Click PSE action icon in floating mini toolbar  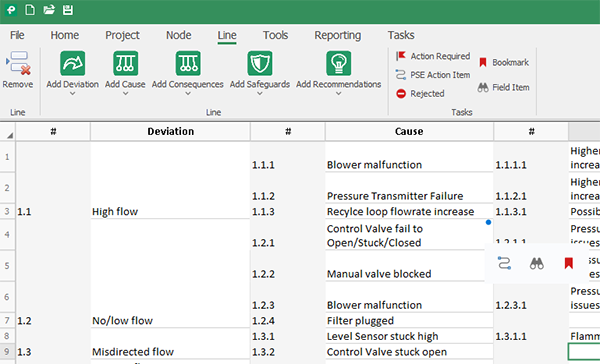504,263
